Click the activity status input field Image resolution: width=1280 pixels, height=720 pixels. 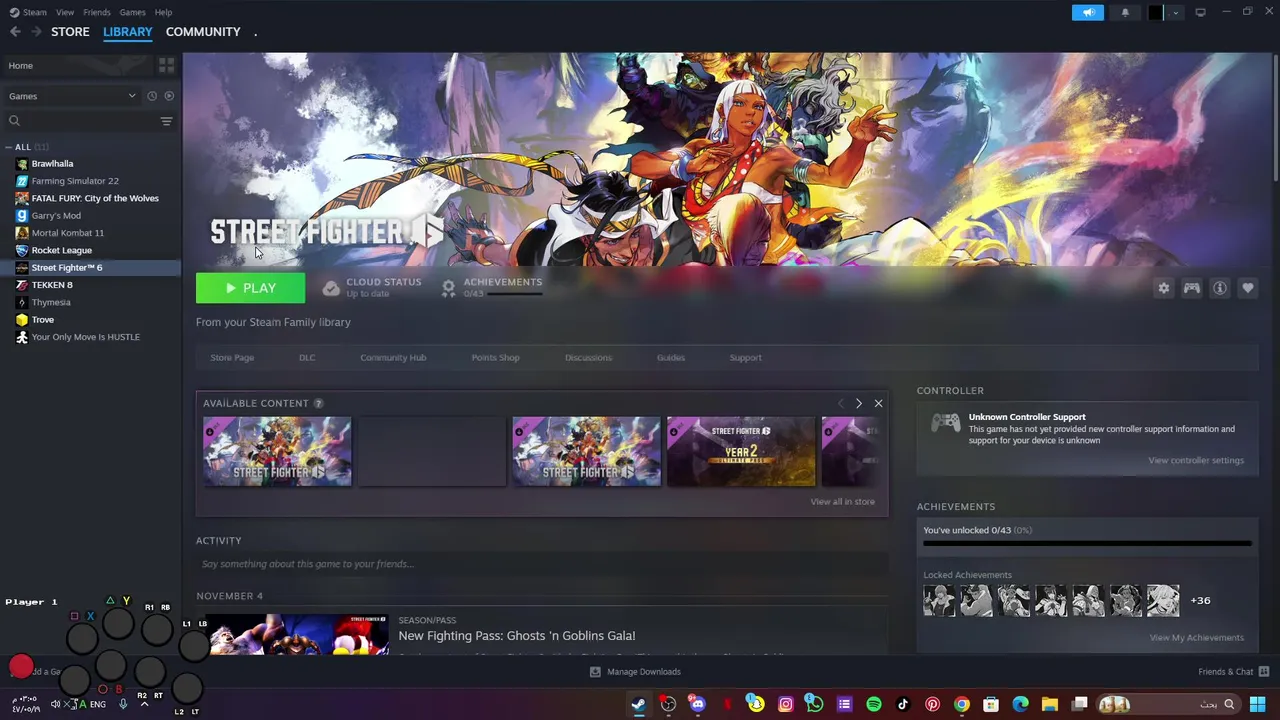tap(541, 564)
